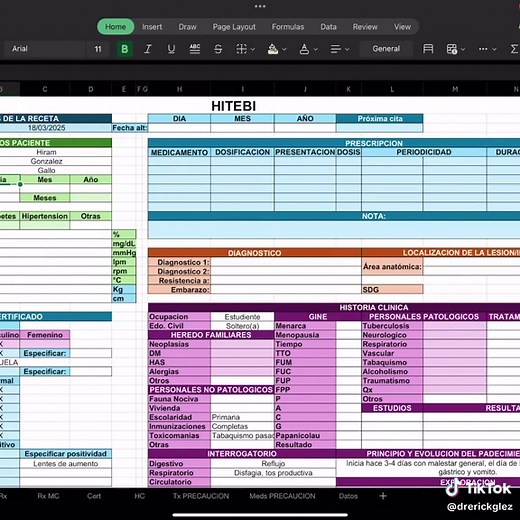Expand the more options chevron
The height and width of the screenshot is (520, 520).
coord(494,49)
